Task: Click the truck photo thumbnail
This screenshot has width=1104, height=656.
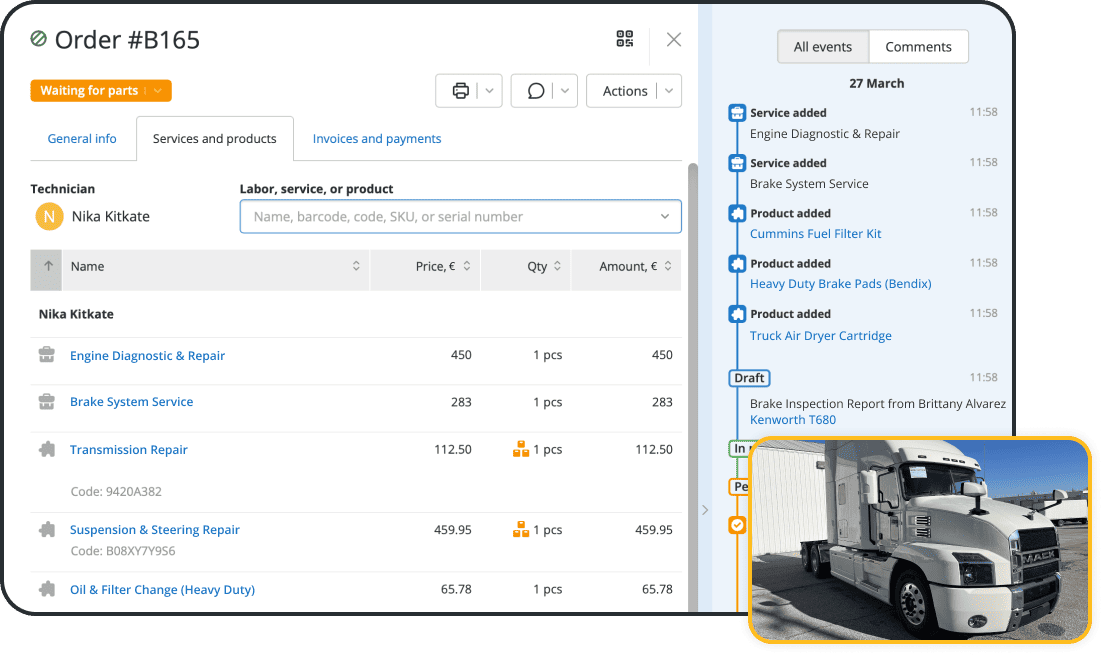Action: 918,538
